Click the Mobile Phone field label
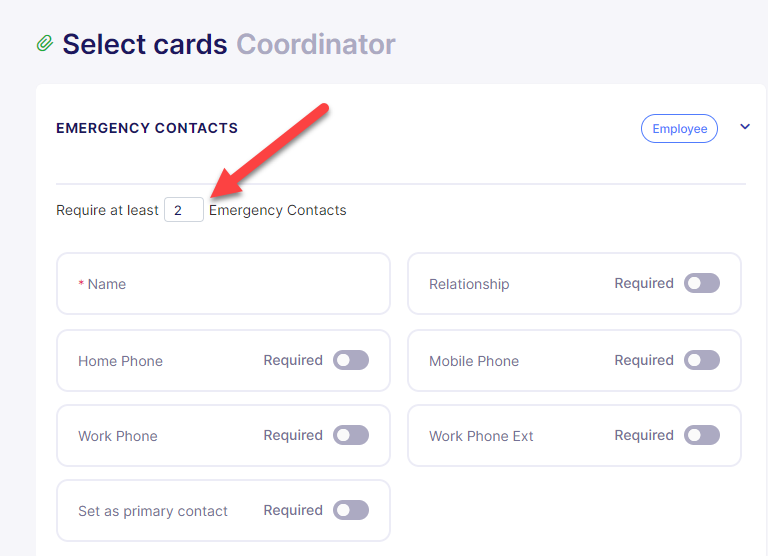 (x=474, y=361)
